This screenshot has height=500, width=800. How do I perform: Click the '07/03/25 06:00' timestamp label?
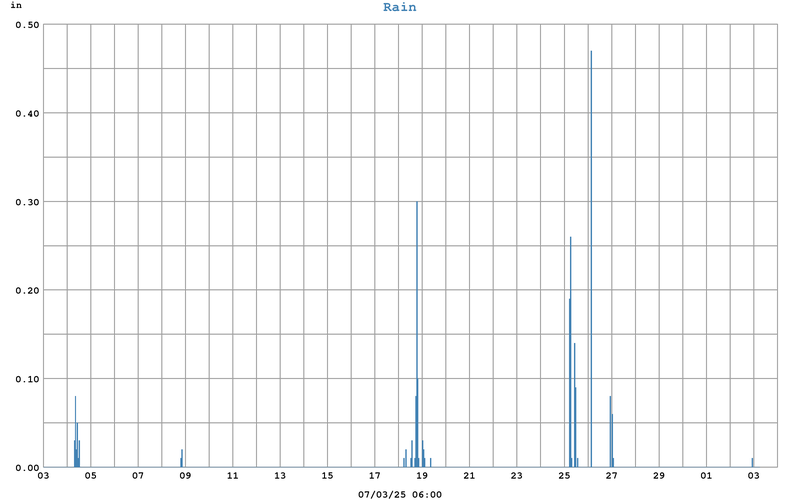[x=399, y=494]
